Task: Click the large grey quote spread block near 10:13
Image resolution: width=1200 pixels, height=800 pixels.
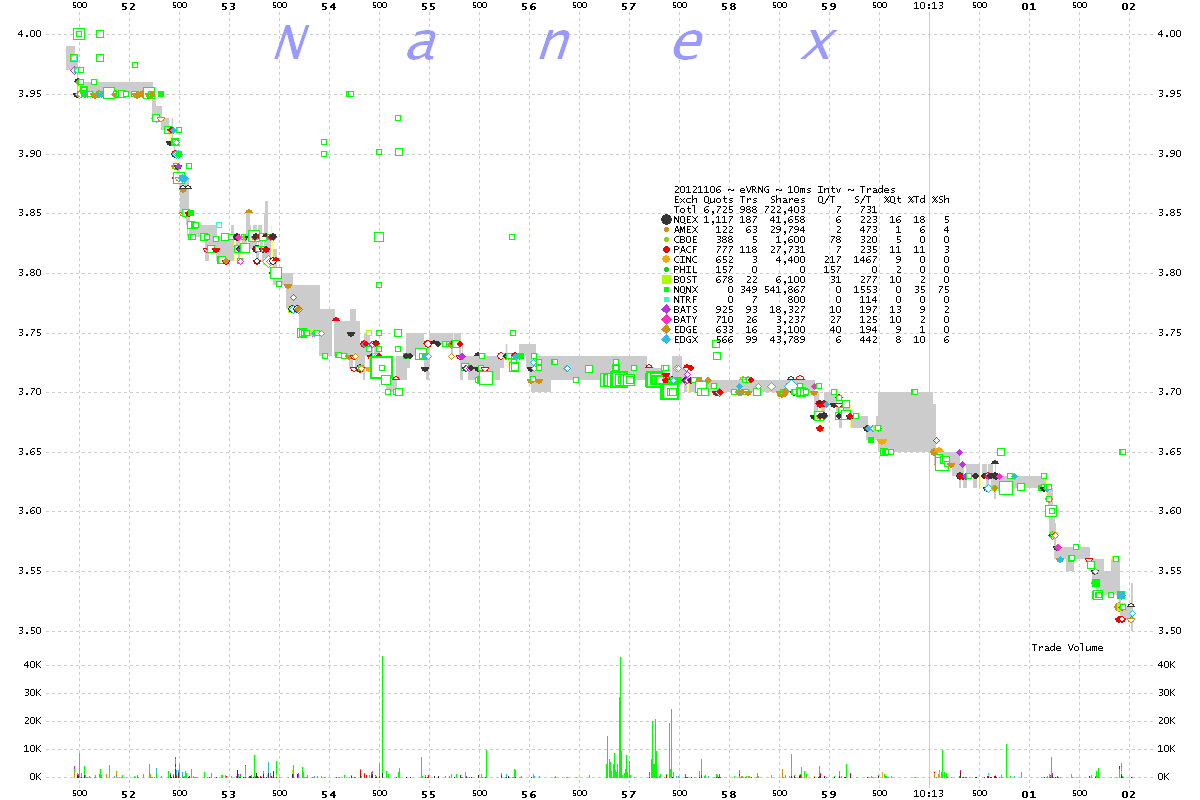Action: (x=906, y=423)
